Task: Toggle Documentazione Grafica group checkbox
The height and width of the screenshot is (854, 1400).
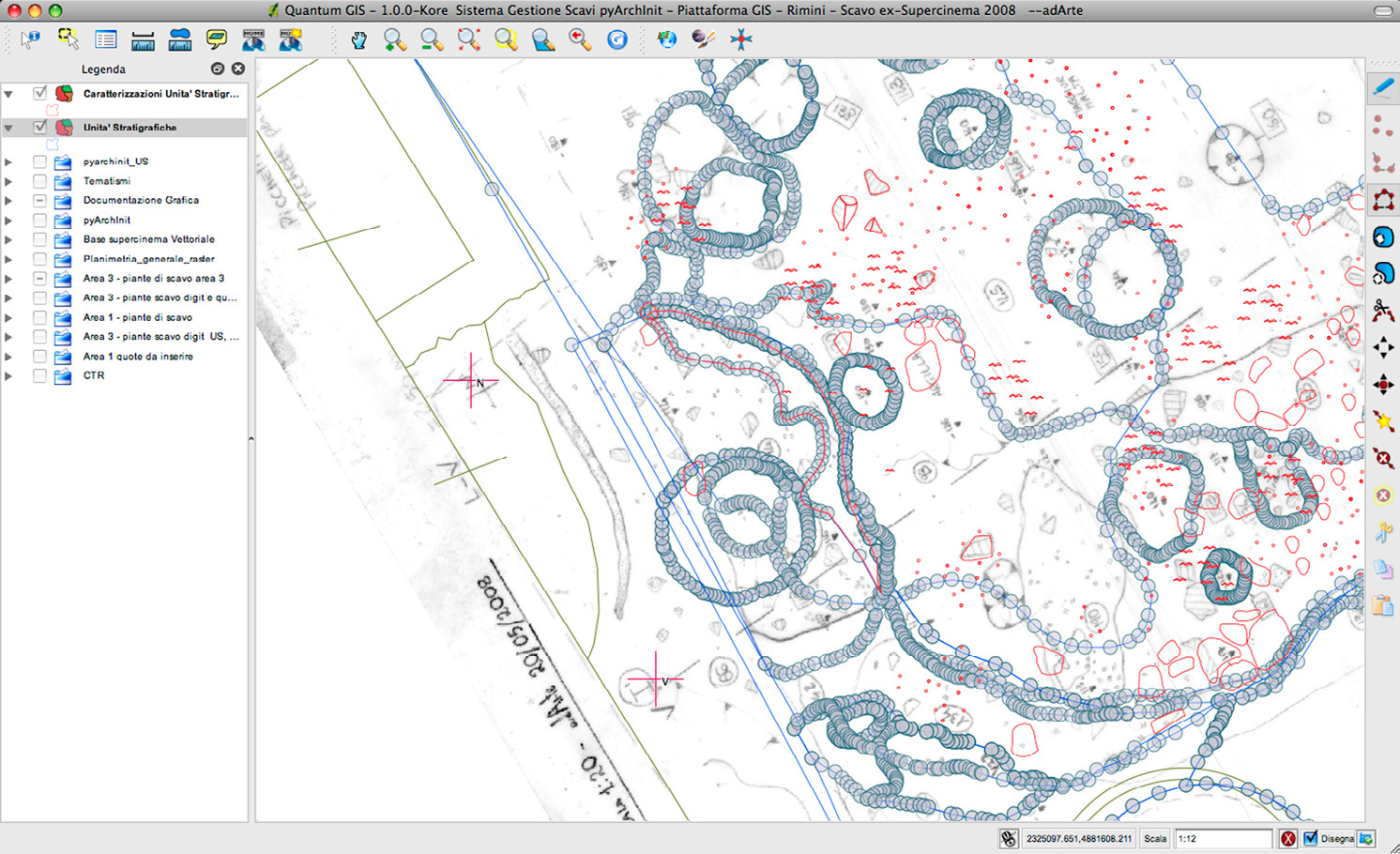Action: click(39, 200)
